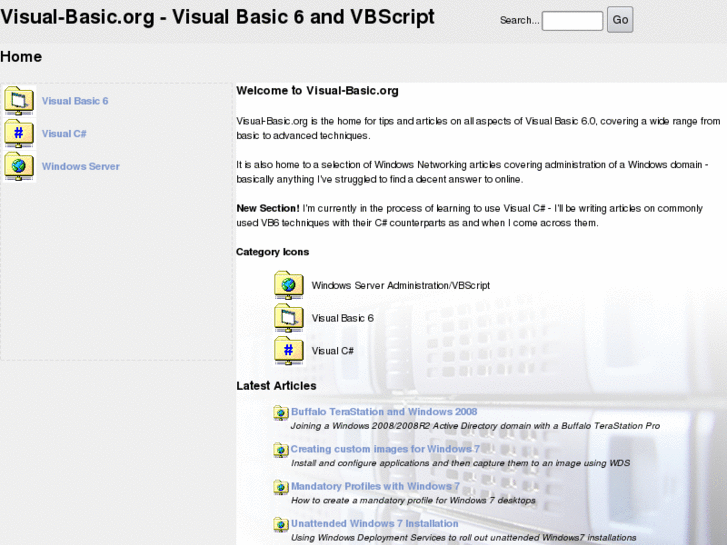The width and height of the screenshot is (727, 545).
Task: Click the Latest Articles heading
Action: (276, 386)
